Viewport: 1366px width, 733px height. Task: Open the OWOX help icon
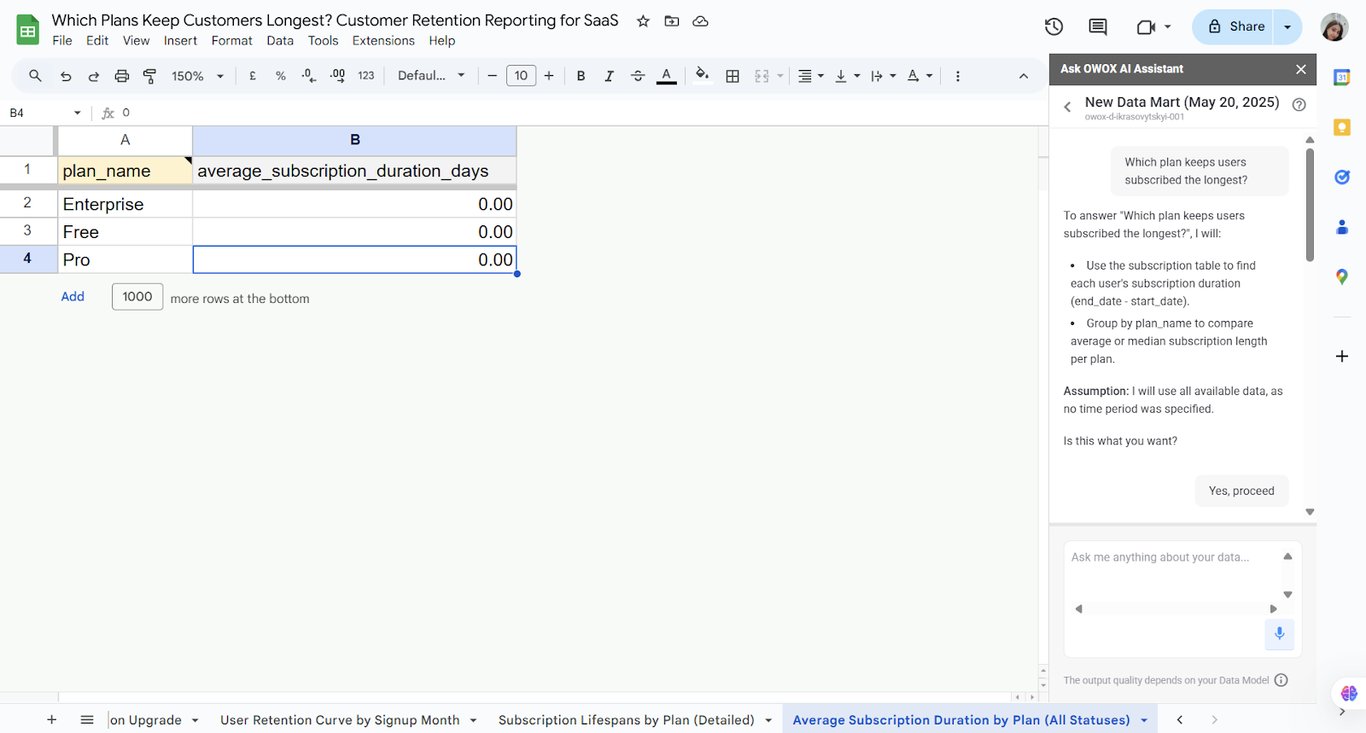(1299, 104)
